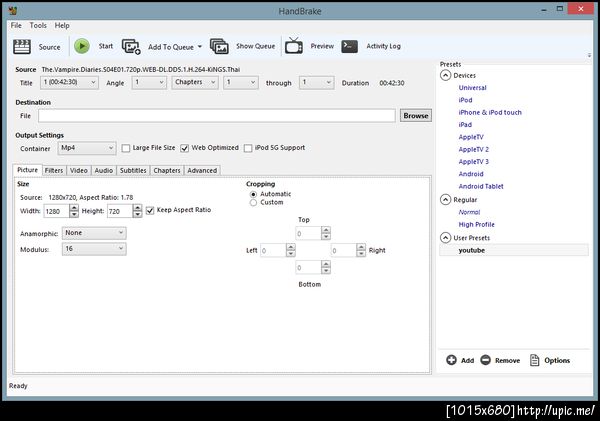Select the Android preset
This screenshot has width=600, height=421.
pos(471,174)
